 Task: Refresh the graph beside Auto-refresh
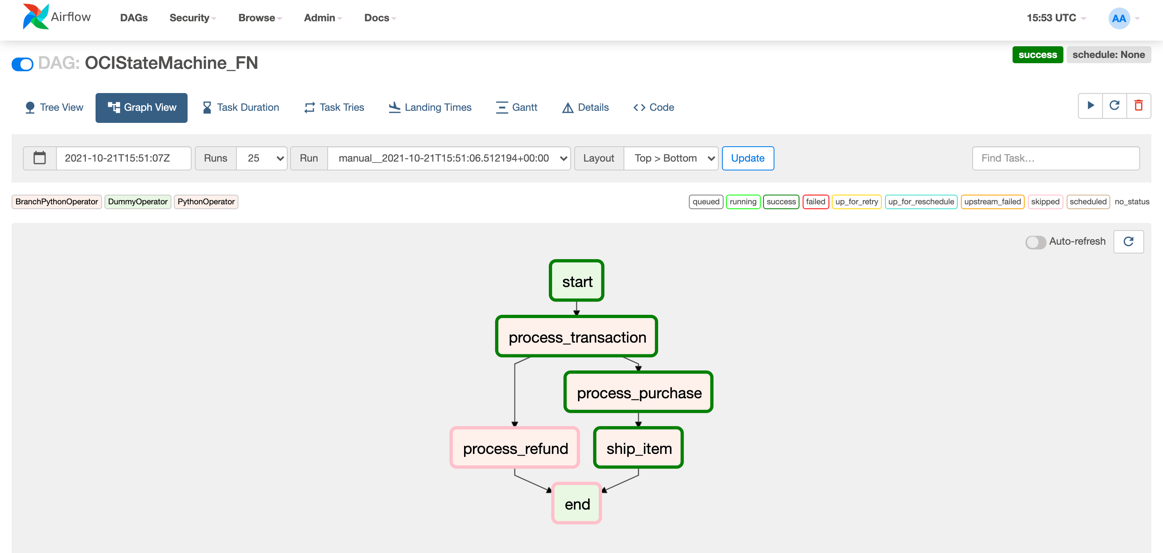1129,242
